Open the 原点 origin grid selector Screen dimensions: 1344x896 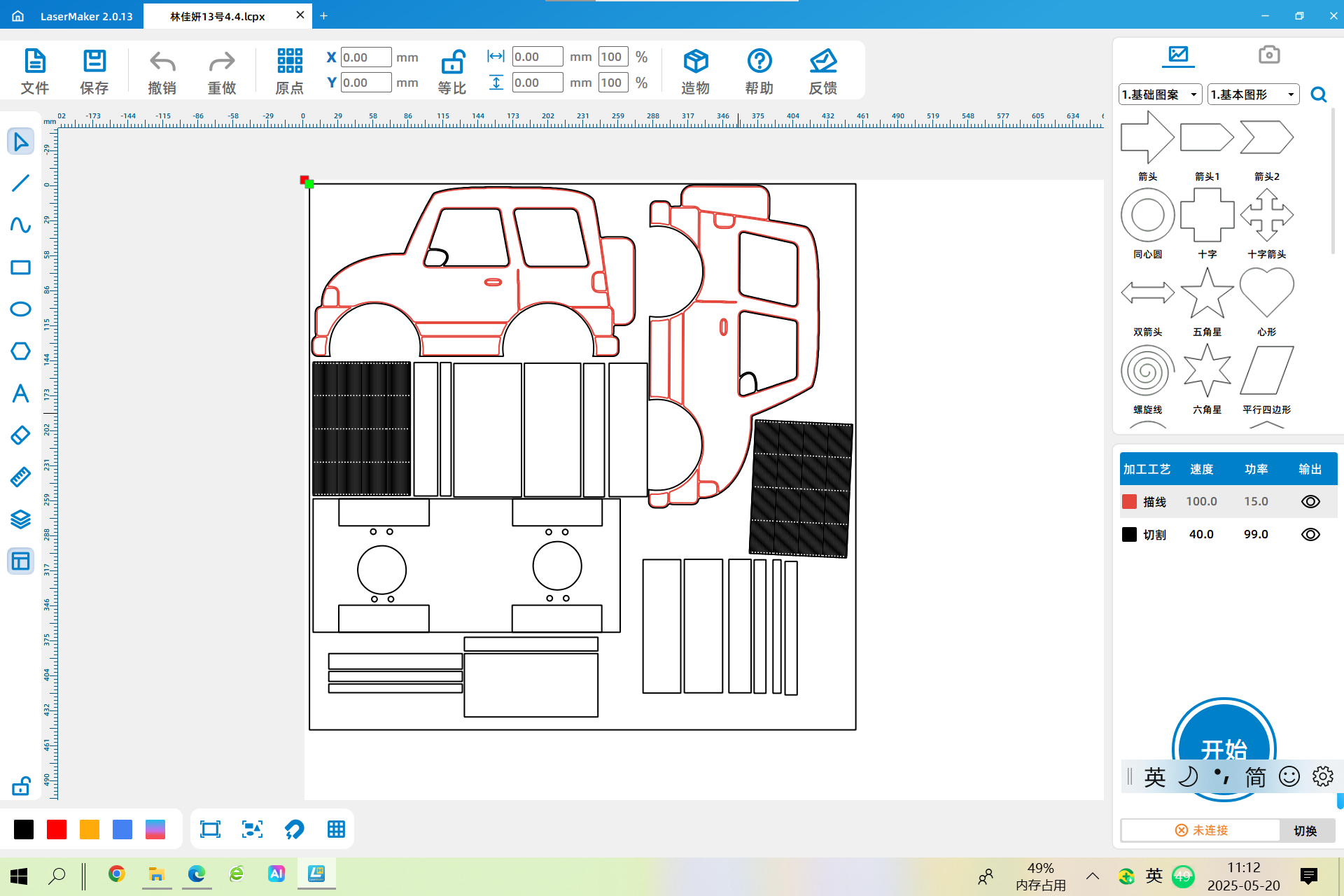(290, 71)
